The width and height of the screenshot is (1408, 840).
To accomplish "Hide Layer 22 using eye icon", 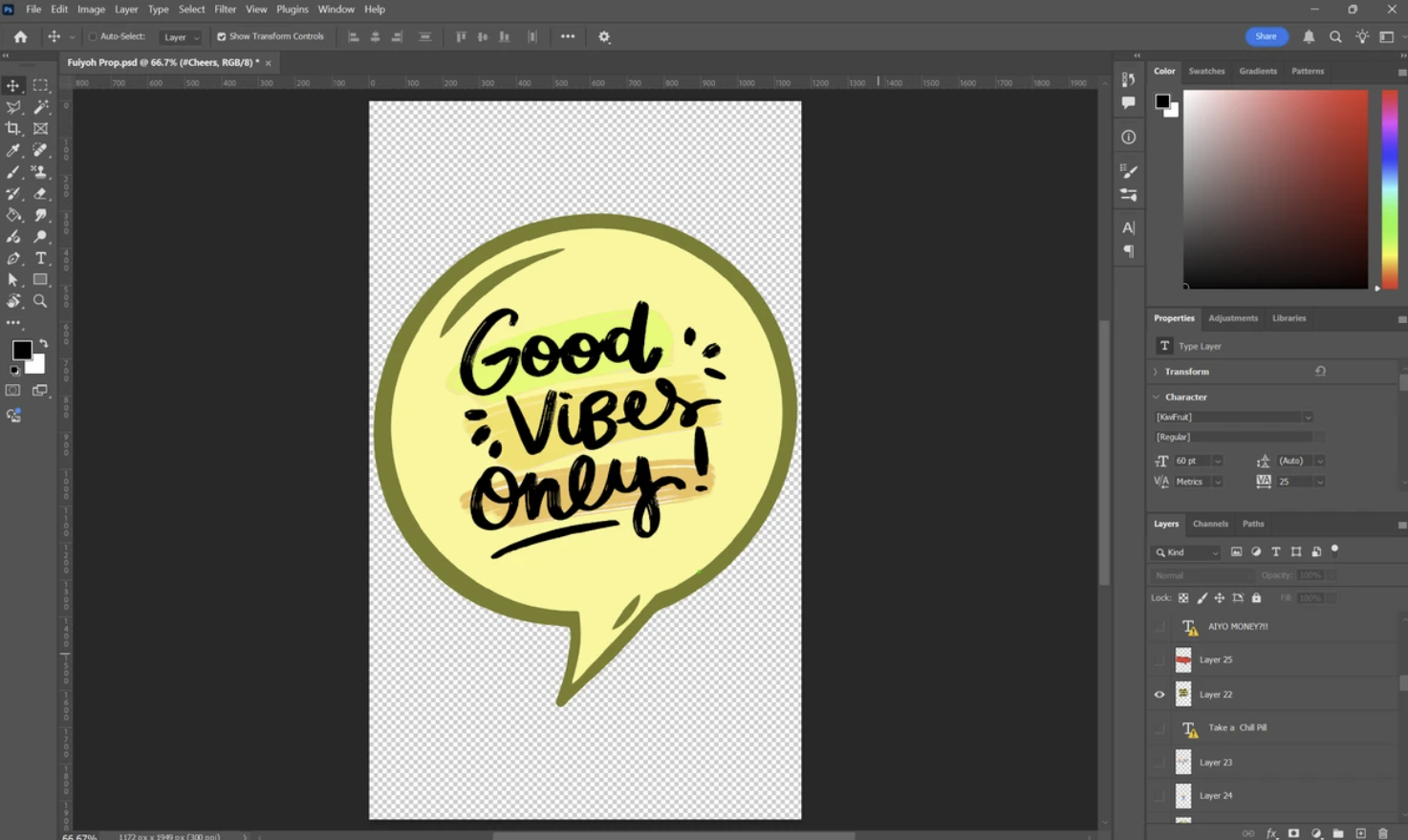I will tap(1159, 695).
